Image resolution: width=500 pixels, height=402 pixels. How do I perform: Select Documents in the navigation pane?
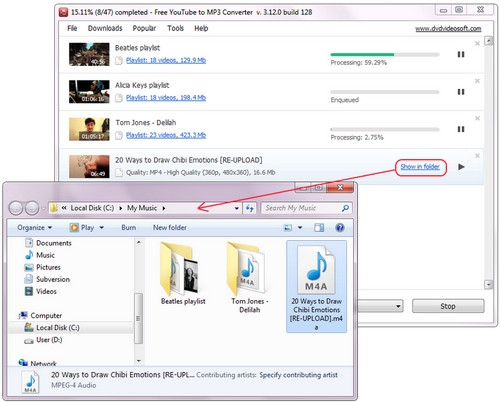point(48,243)
